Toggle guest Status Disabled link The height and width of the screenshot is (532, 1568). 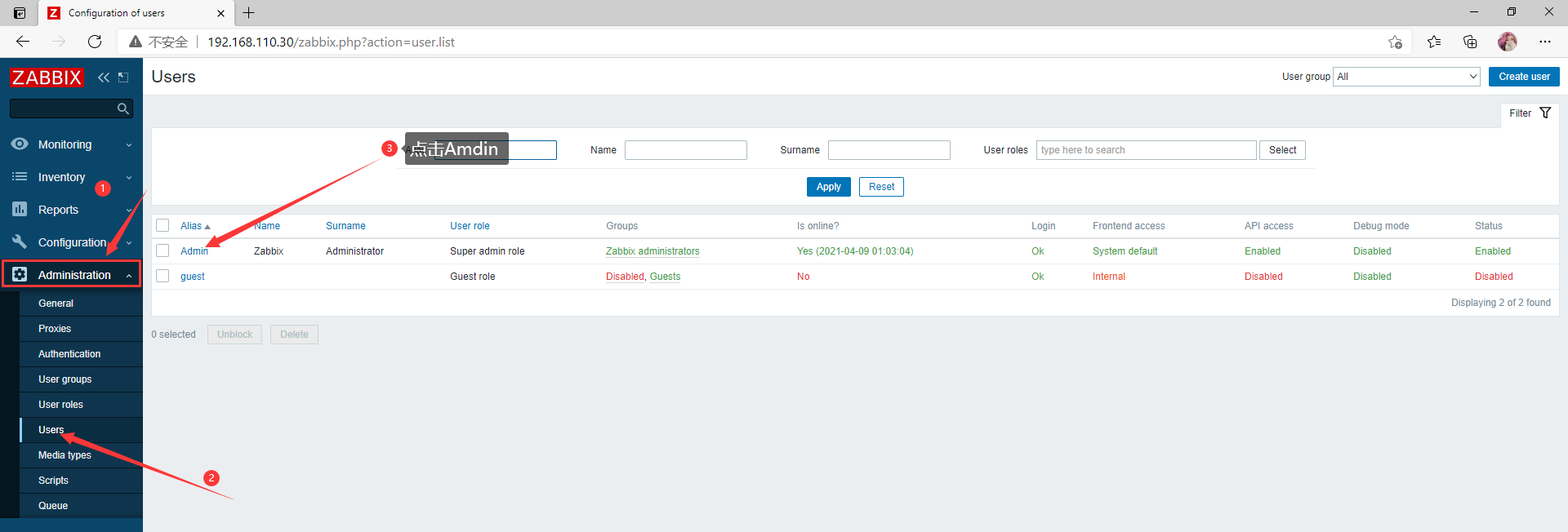point(1494,277)
